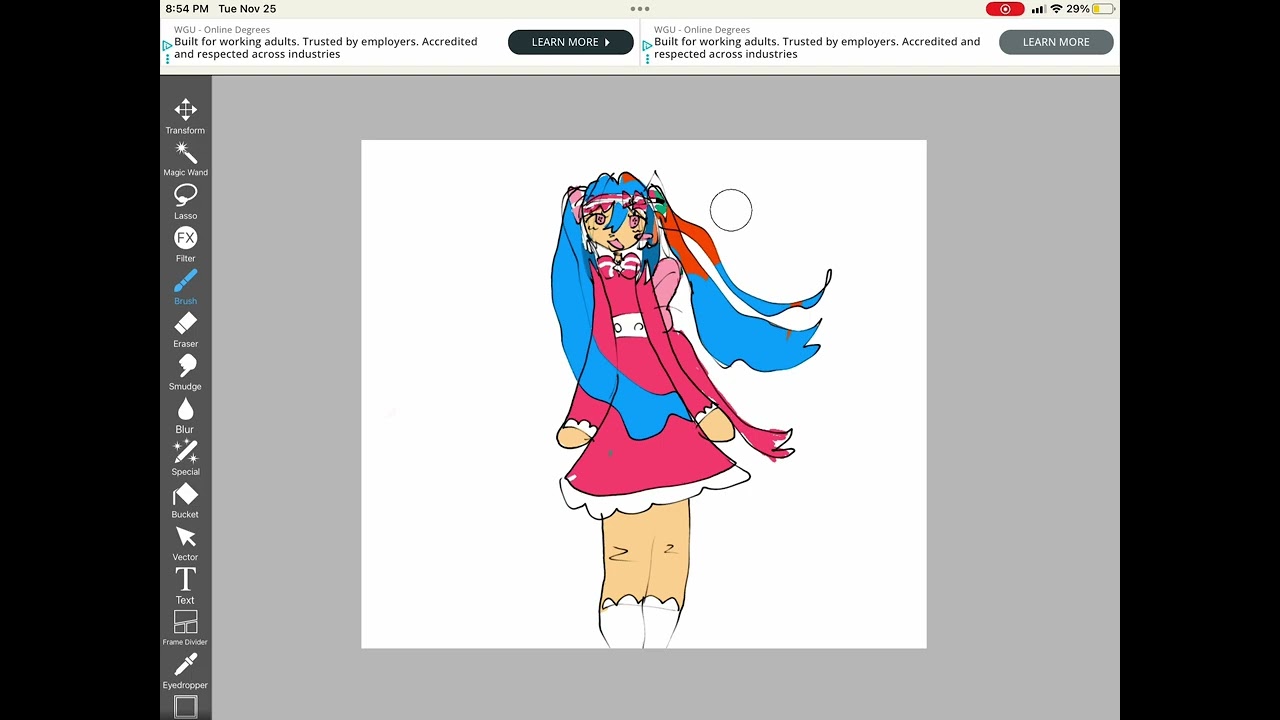Tap the 8:54 PM clock

pos(186,9)
